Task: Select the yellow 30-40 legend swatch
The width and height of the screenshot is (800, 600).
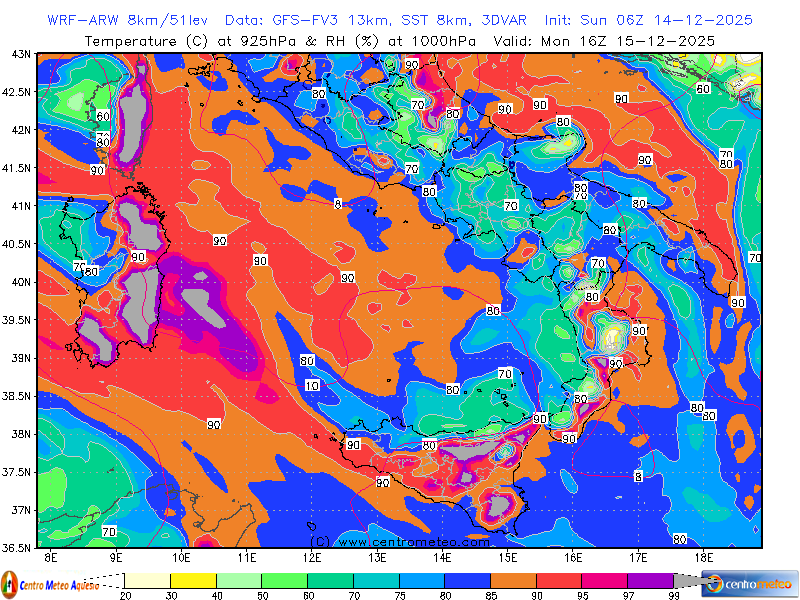Action: click(x=193, y=580)
